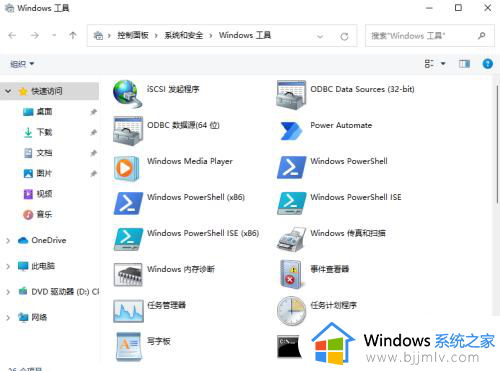Open the view options dropdown arrow
The height and width of the screenshot is (371, 500).
[x=443, y=63]
